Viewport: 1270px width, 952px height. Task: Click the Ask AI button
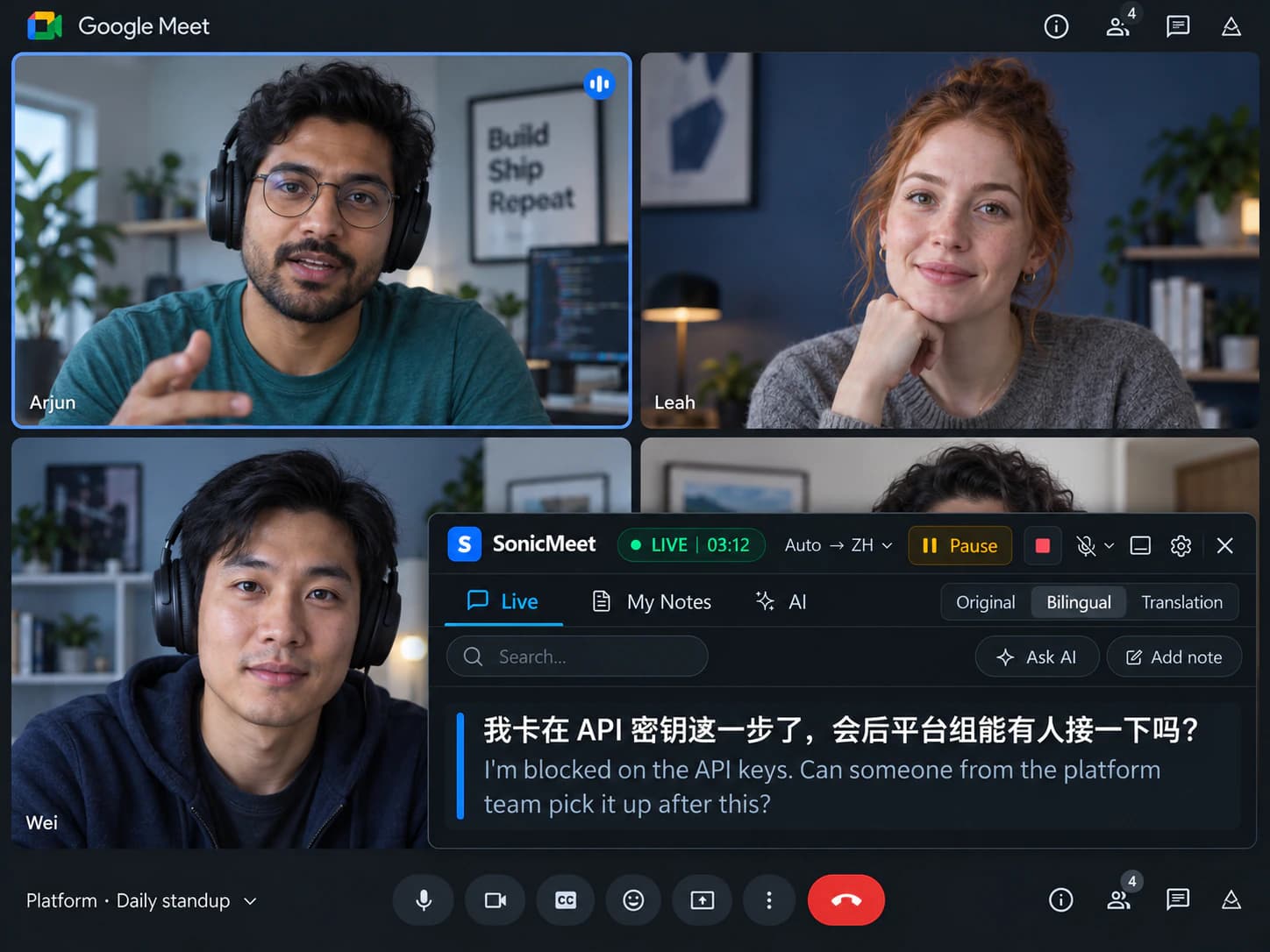pos(1037,657)
